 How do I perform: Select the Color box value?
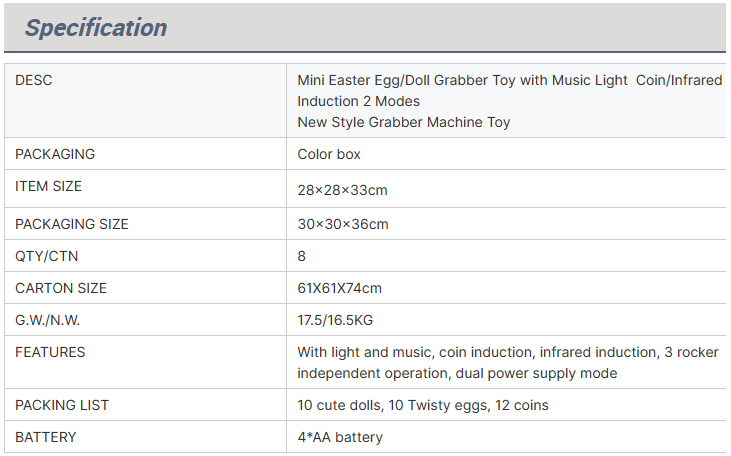click(x=329, y=154)
